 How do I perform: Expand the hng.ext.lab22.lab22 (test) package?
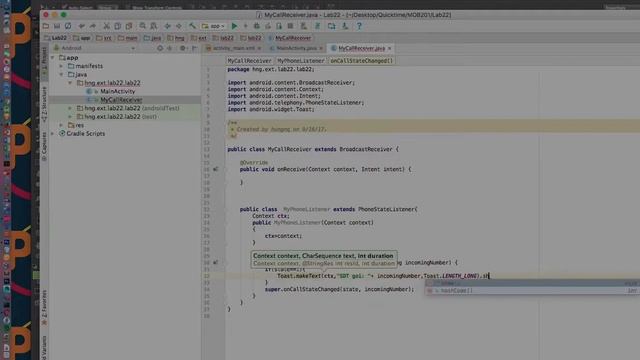point(70,117)
